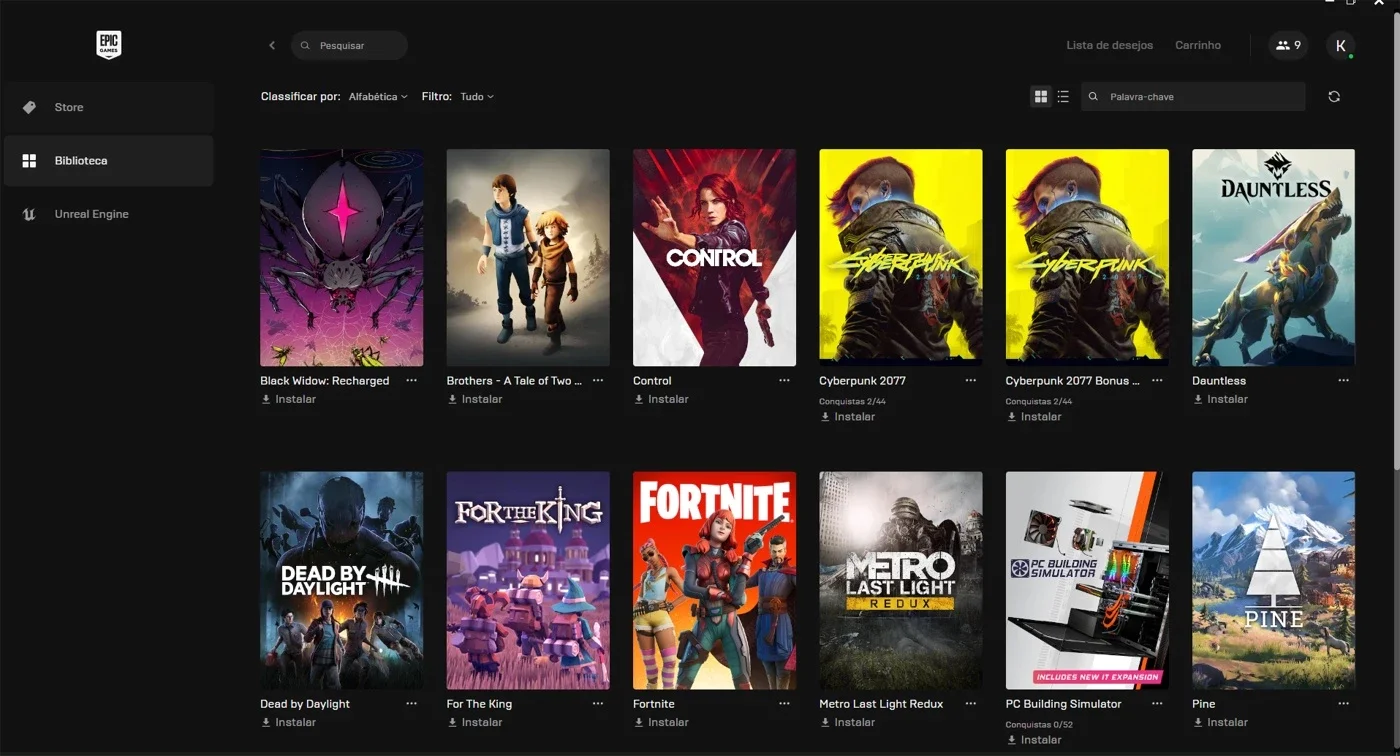Open the Metro Last Light Redux cover

901,581
